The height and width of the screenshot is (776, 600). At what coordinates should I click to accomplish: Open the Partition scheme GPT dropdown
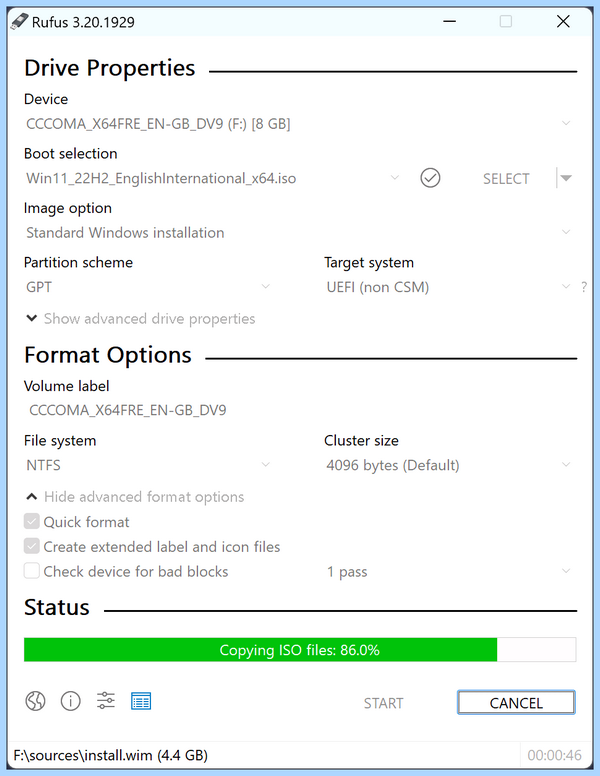150,287
